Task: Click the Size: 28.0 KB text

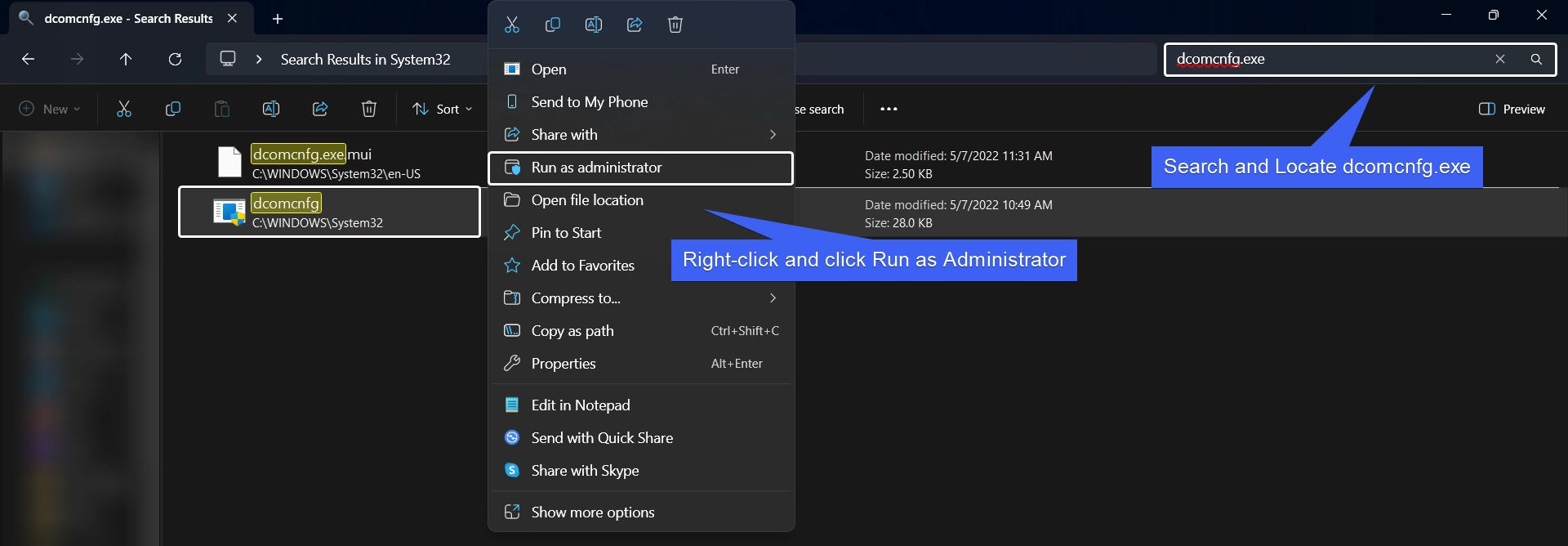Action: [x=898, y=222]
